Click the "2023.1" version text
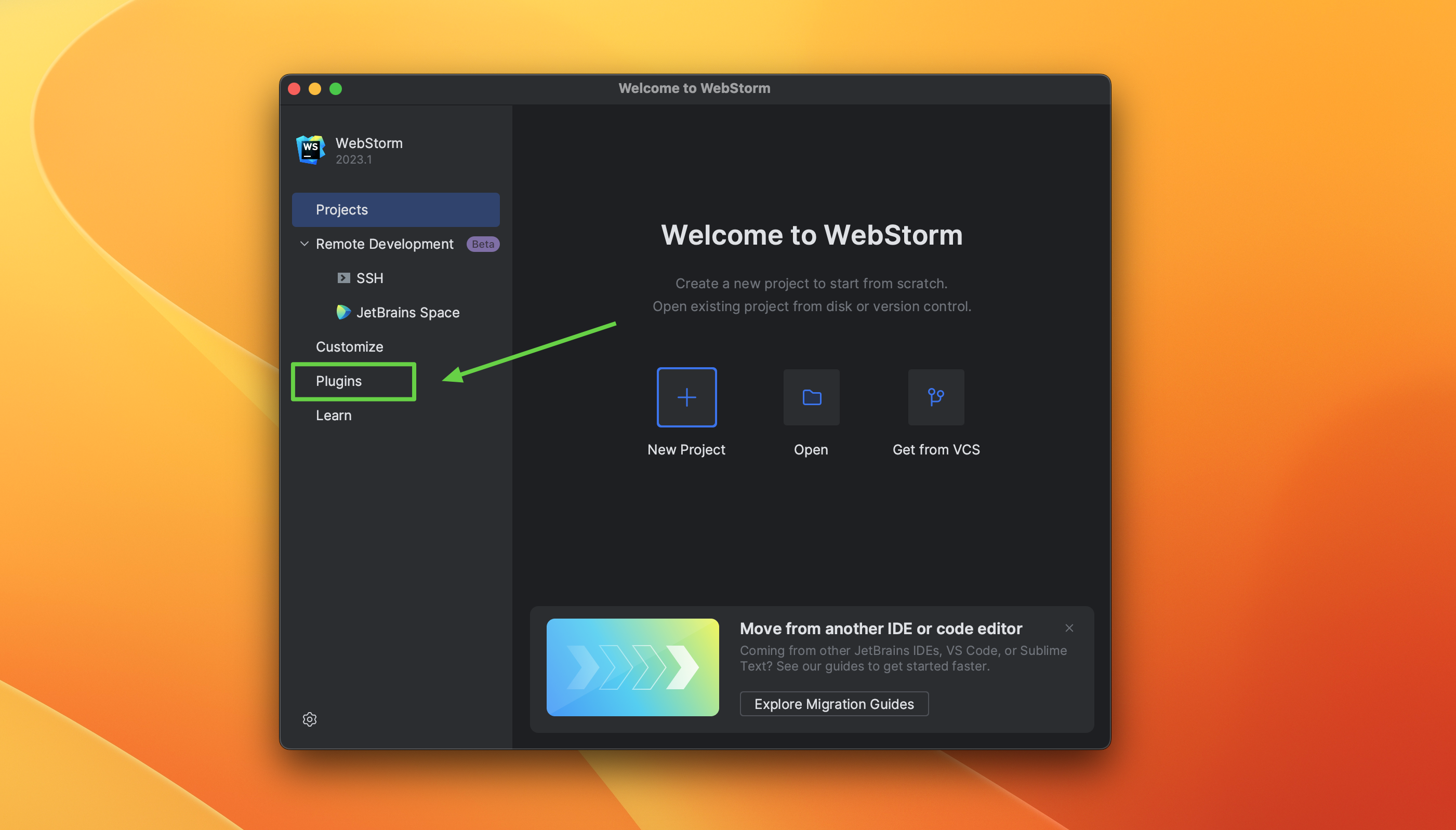 point(353,159)
